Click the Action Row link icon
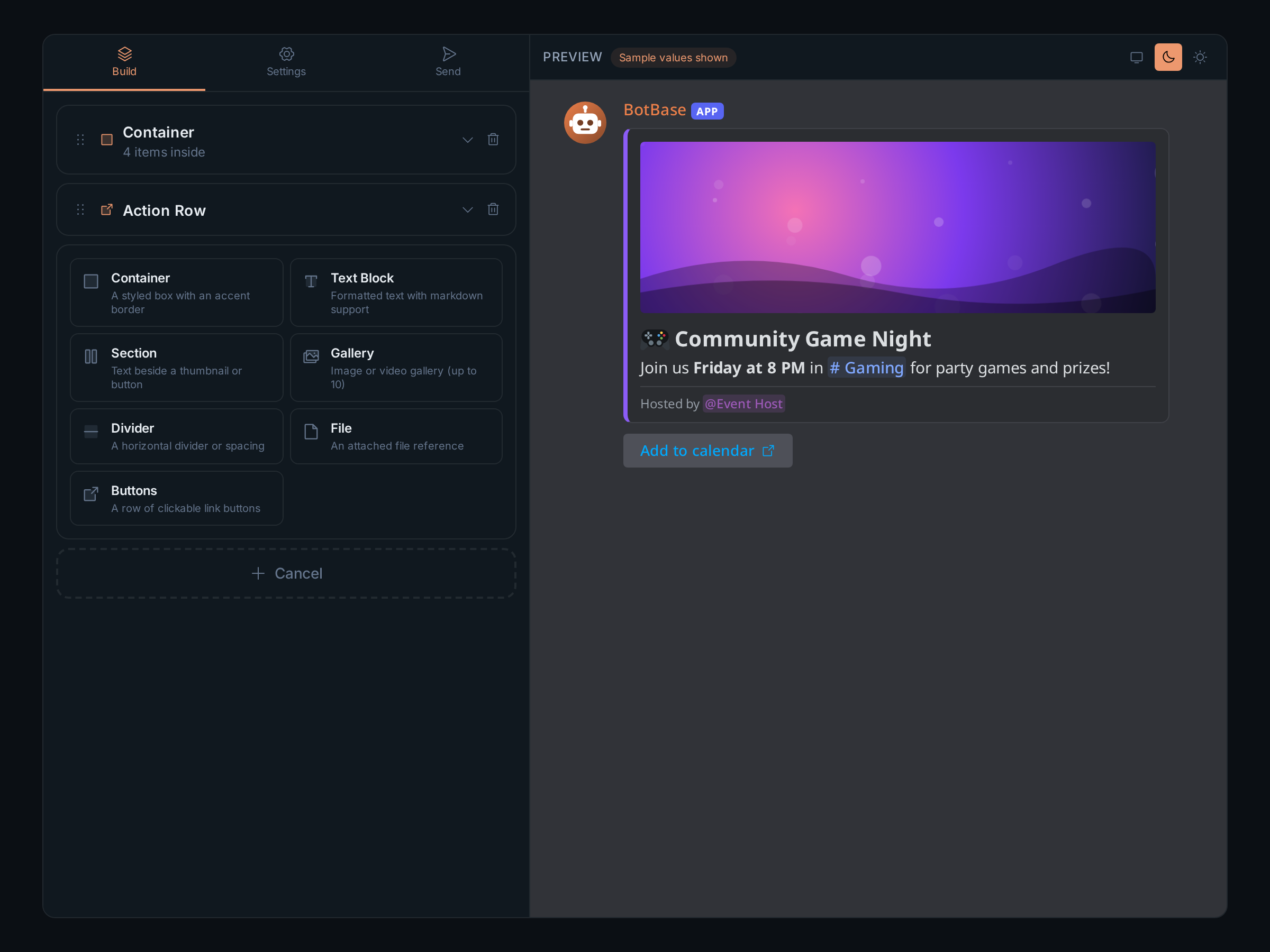The height and width of the screenshot is (952, 1270). tap(107, 209)
